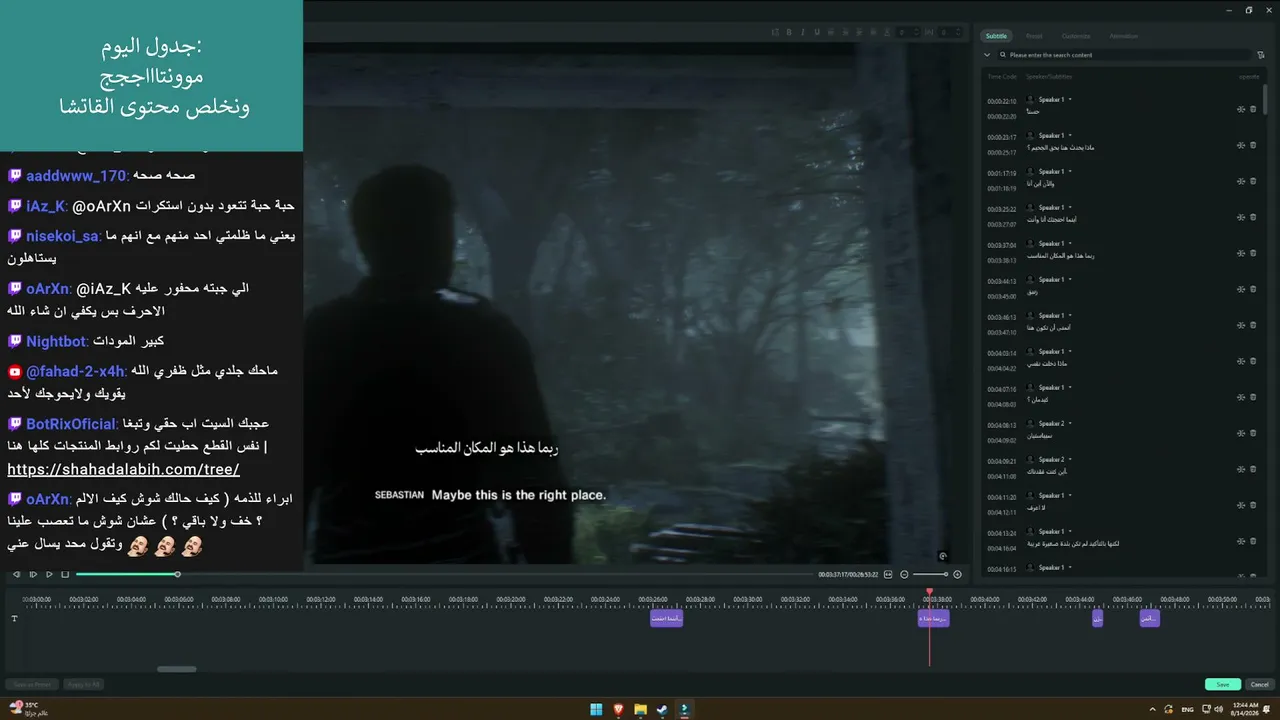Open speaker dropdown for subtitle at 00:04:09:21

pos(1070,460)
